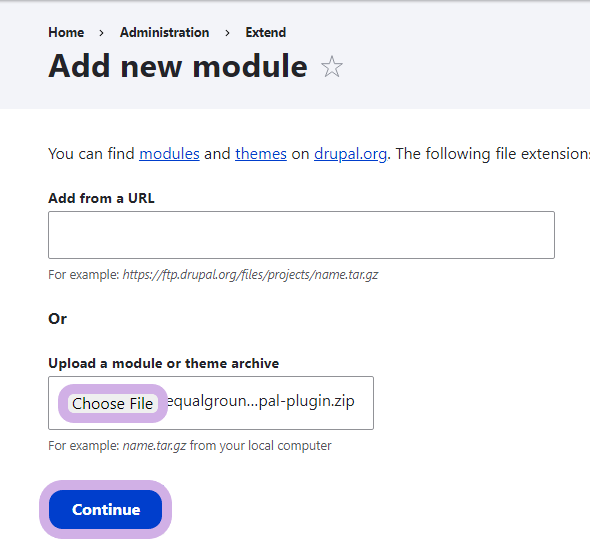
Task: Click 'Upload a module or theme archive' label
Action: 164,363
